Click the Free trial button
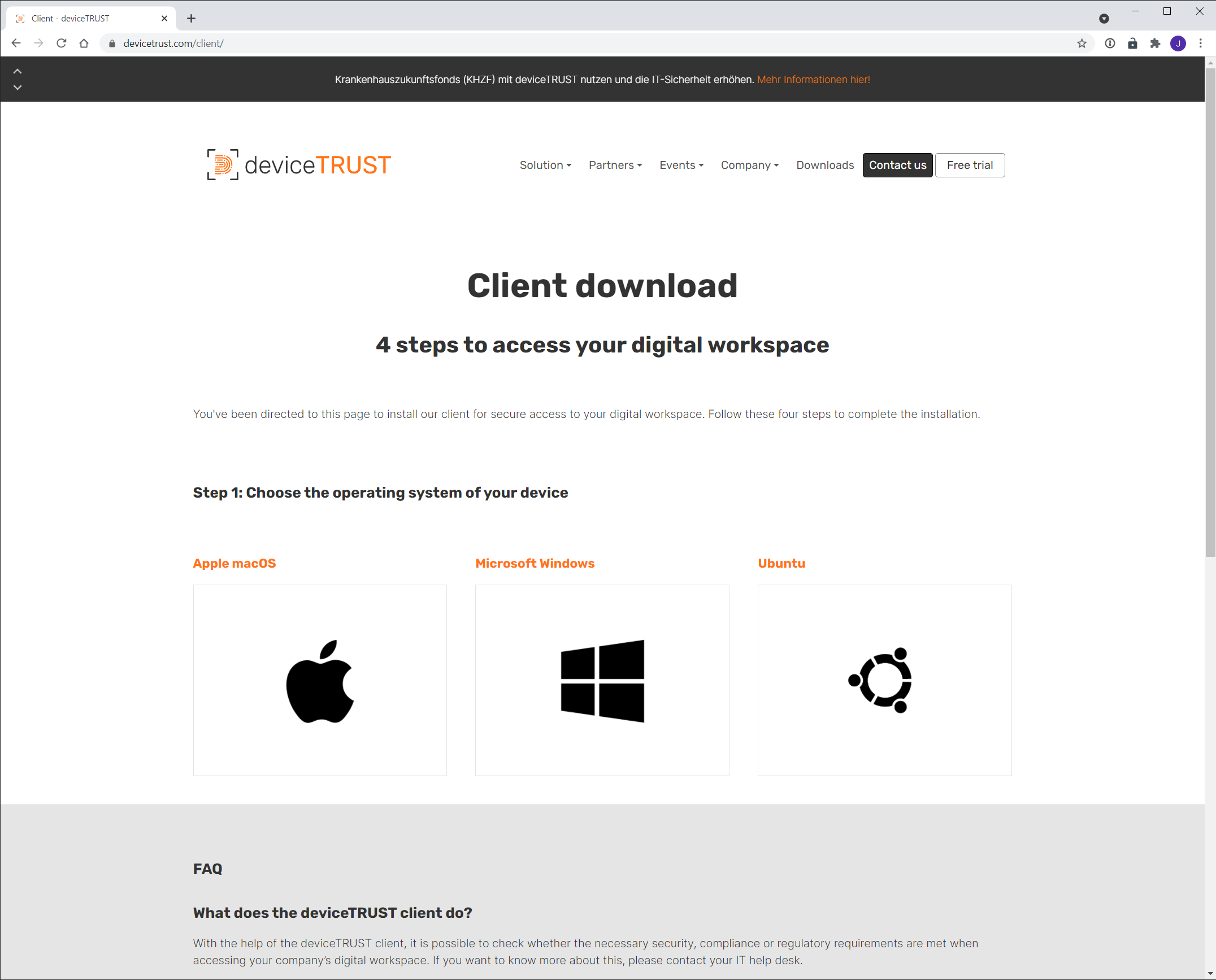The height and width of the screenshot is (980, 1216). [x=969, y=165]
